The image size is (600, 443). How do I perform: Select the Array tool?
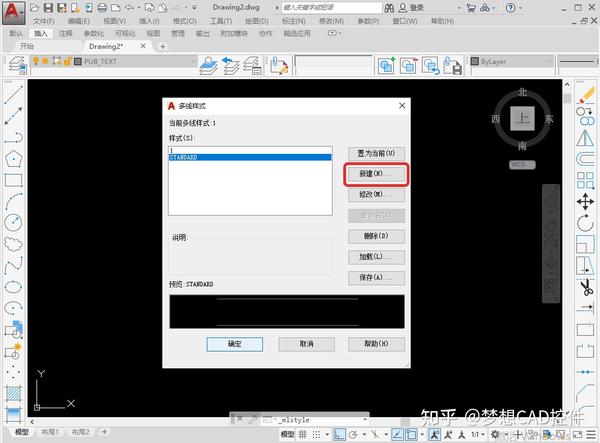coord(585,180)
